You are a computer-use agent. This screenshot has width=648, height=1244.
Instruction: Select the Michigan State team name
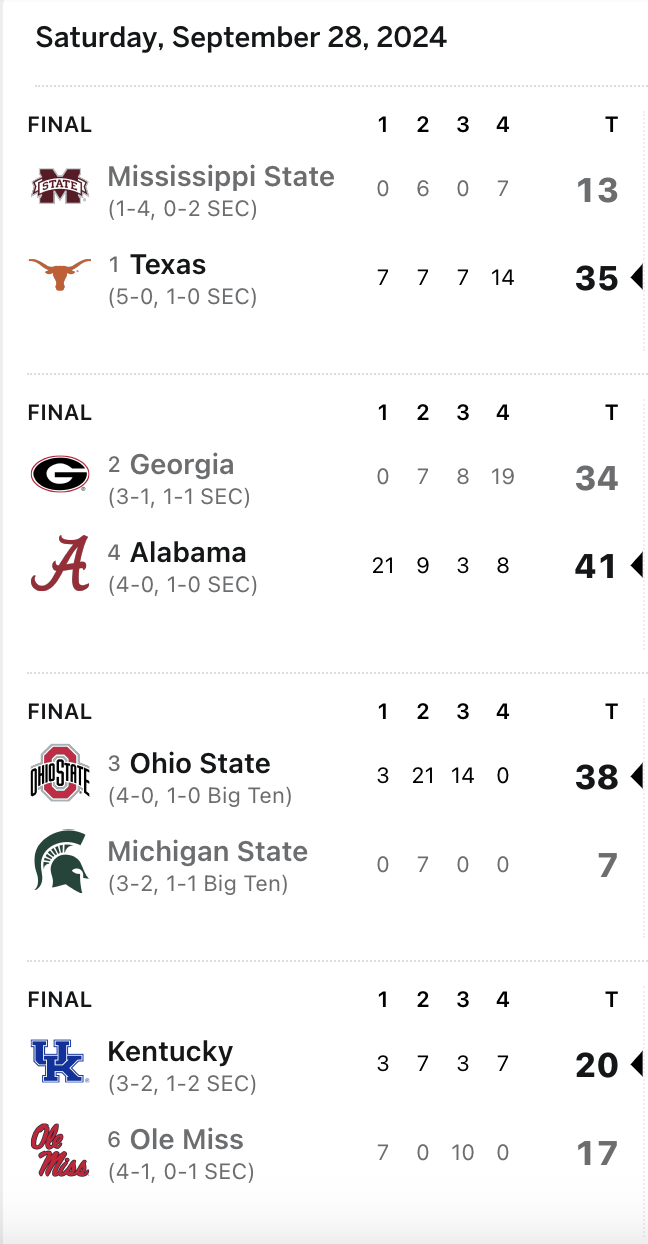coord(208,852)
